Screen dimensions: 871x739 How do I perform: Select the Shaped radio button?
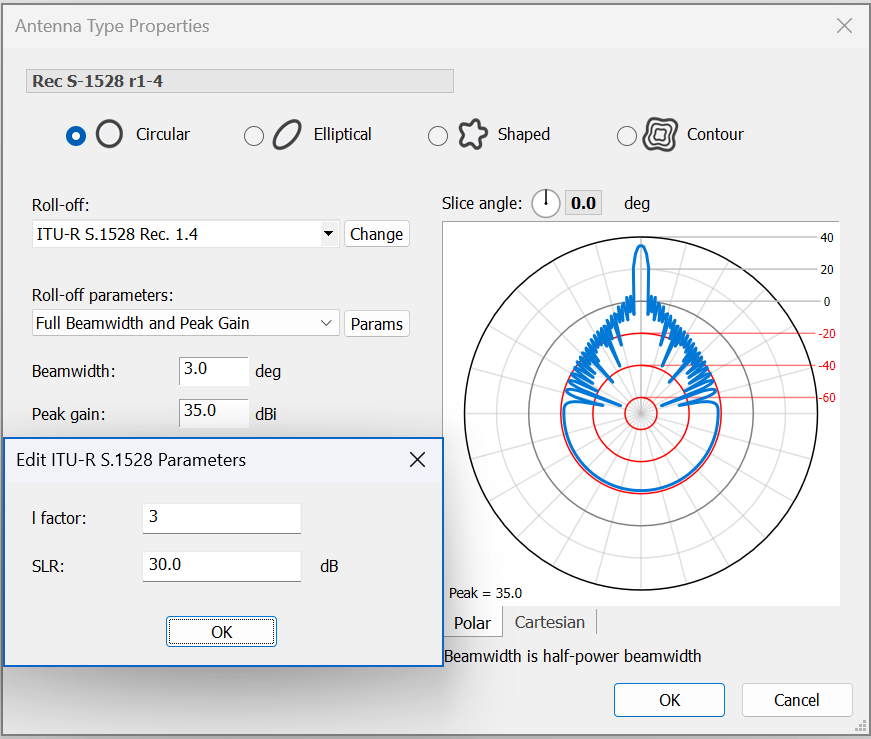(438, 136)
